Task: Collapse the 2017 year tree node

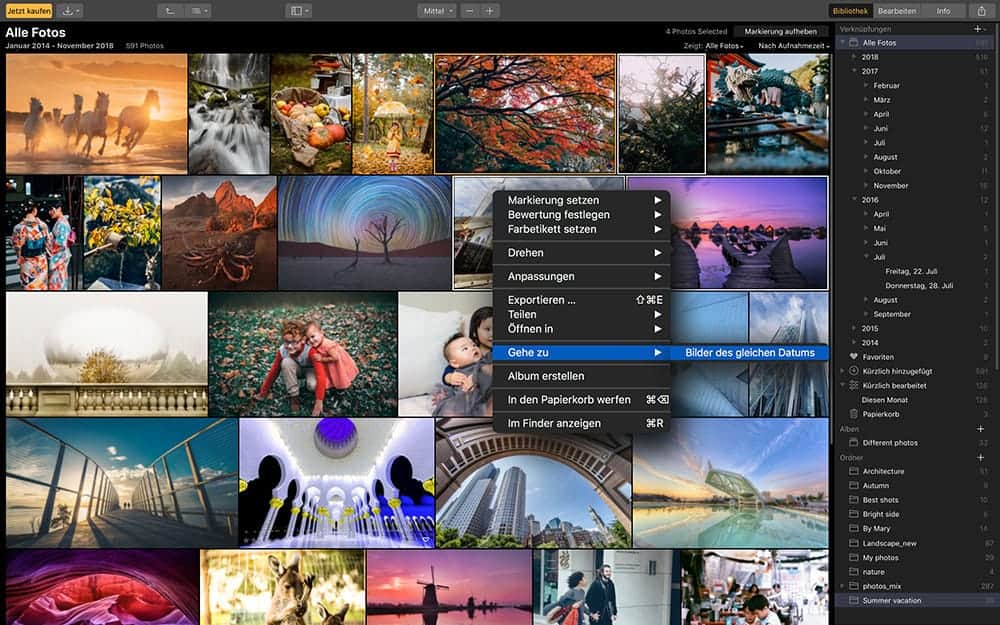Action: 855,72
